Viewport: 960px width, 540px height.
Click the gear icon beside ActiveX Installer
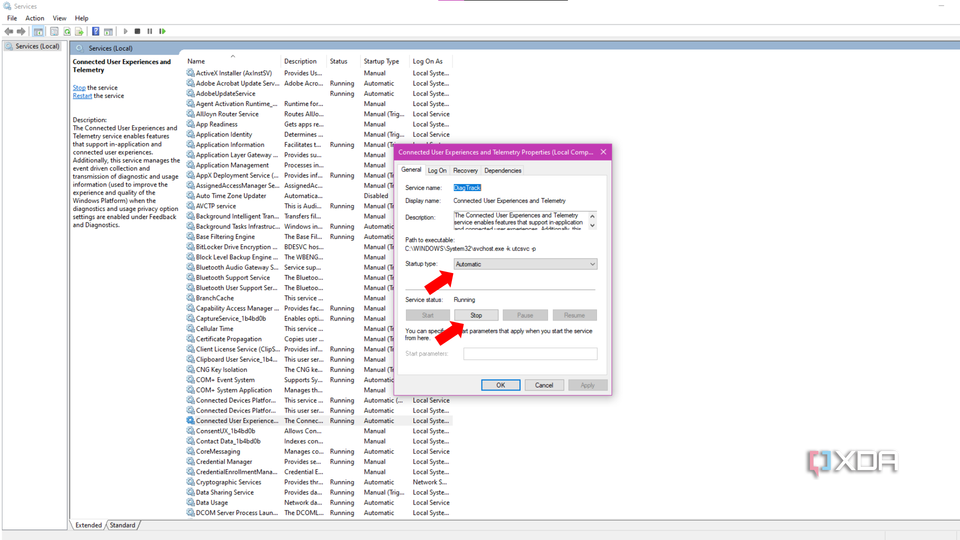(x=190, y=73)
